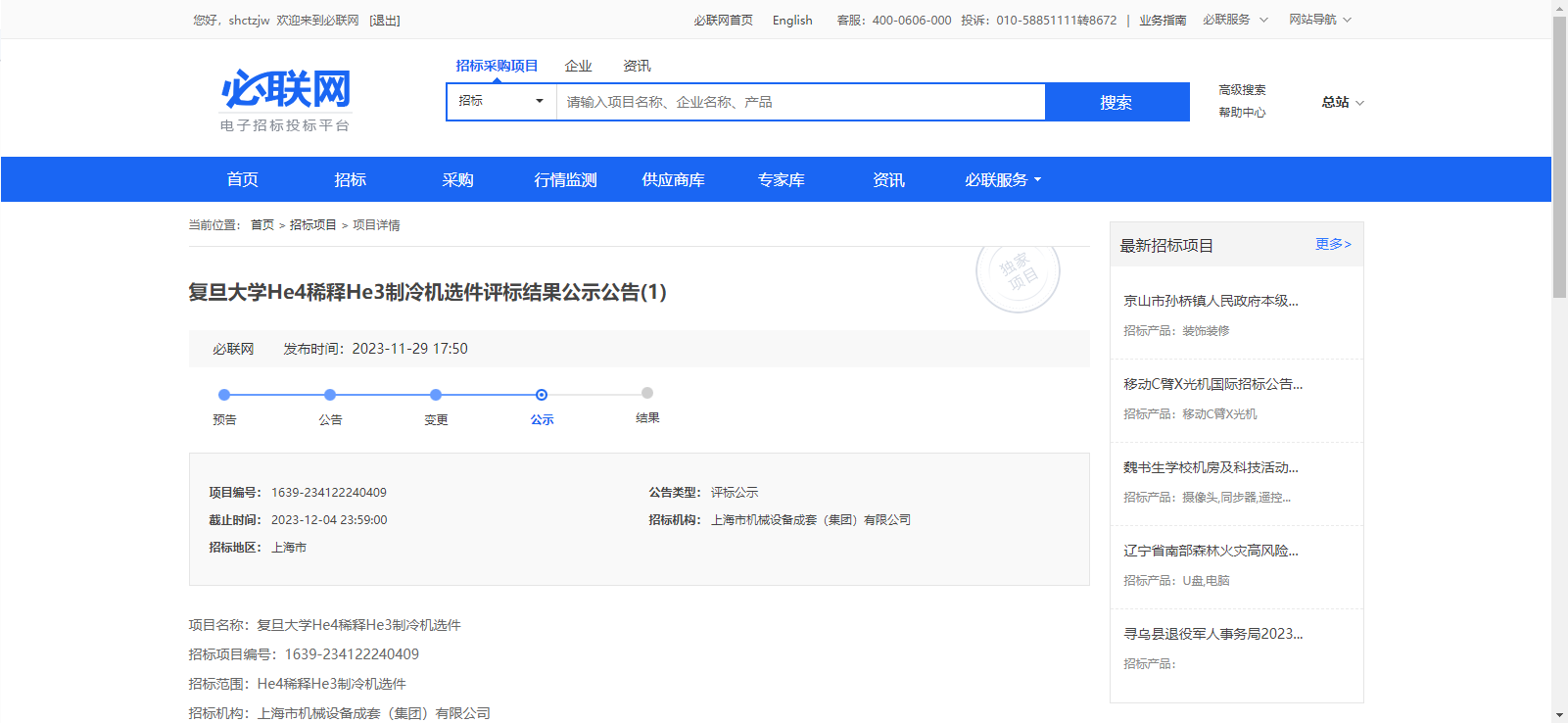
Task: Open the 招标 search type dropdown
Action: pos(500,102)
